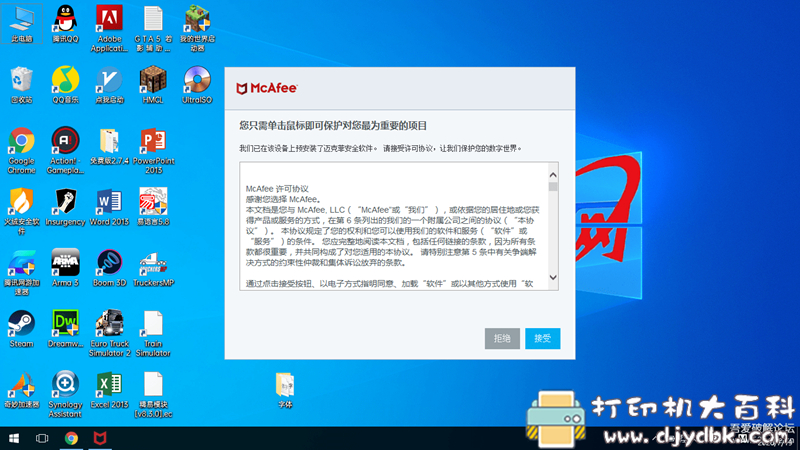
Task: Select the 字体 folder icon
Action: coord(285,390)
